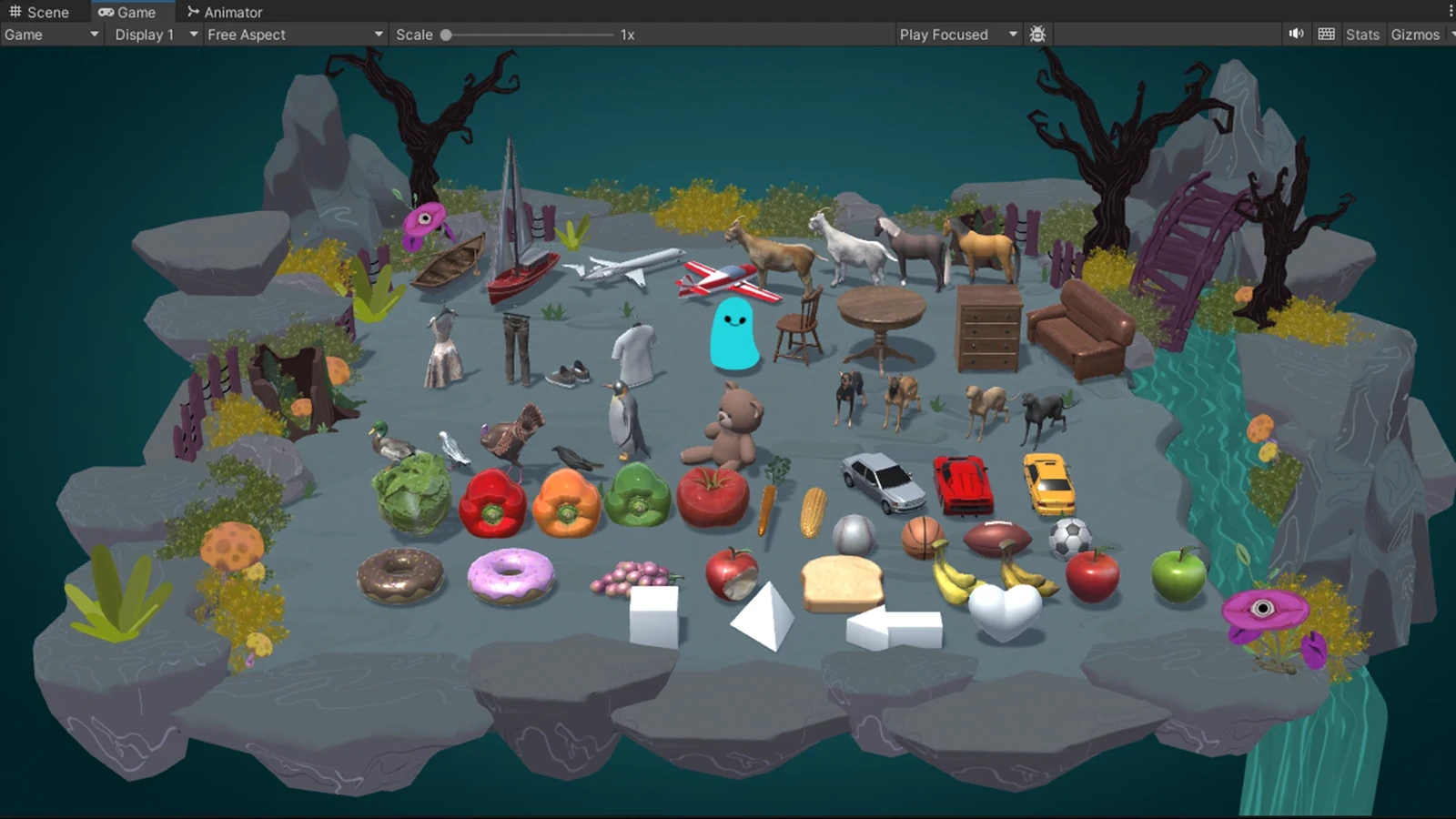
Task: Select the brown leather sofa
Action: [x=1083, y=329]
